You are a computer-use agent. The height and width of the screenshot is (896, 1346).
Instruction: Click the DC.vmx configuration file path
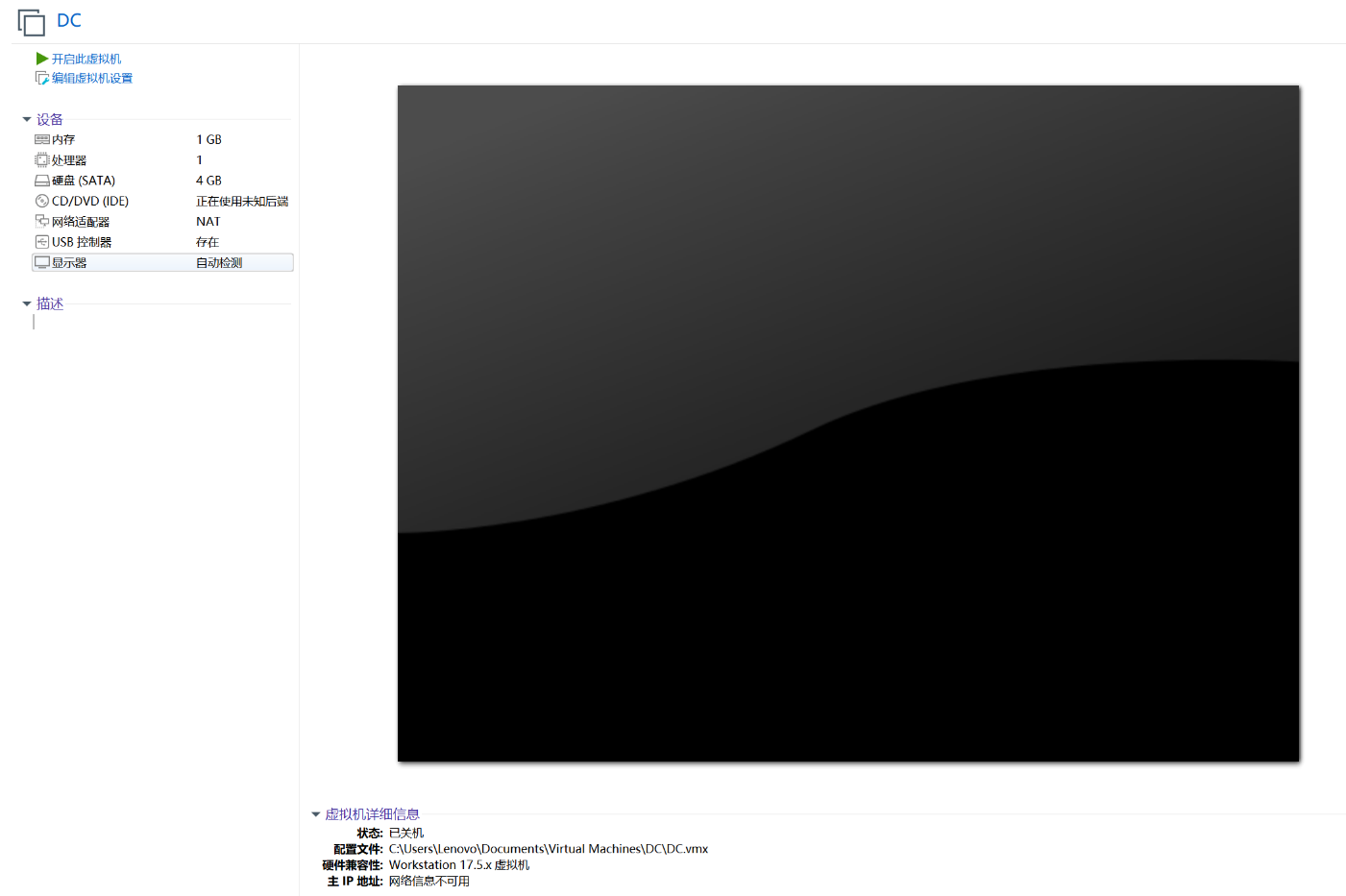(x=548, y=849)
